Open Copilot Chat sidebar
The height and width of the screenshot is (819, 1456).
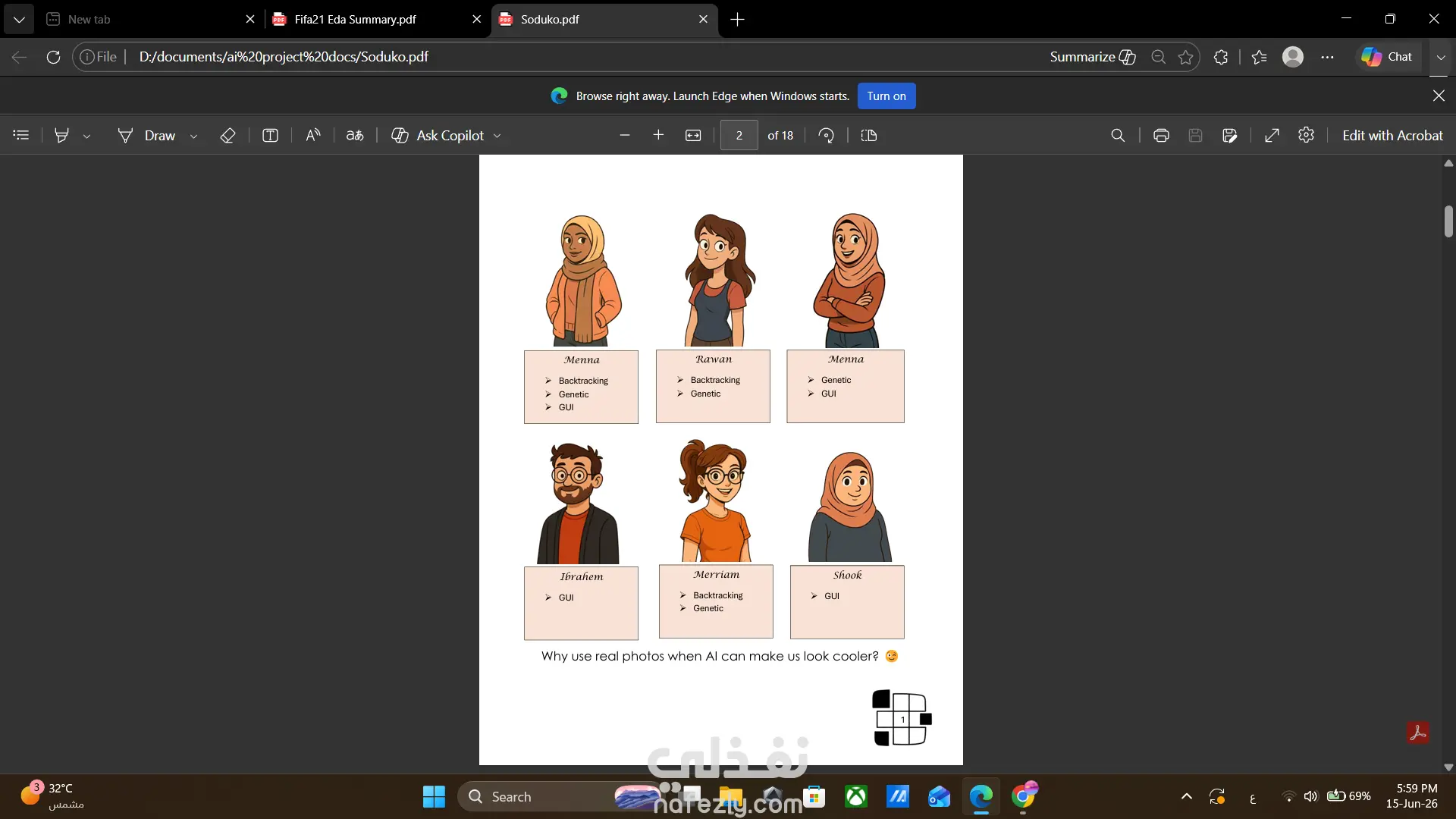coord(1387,57)
